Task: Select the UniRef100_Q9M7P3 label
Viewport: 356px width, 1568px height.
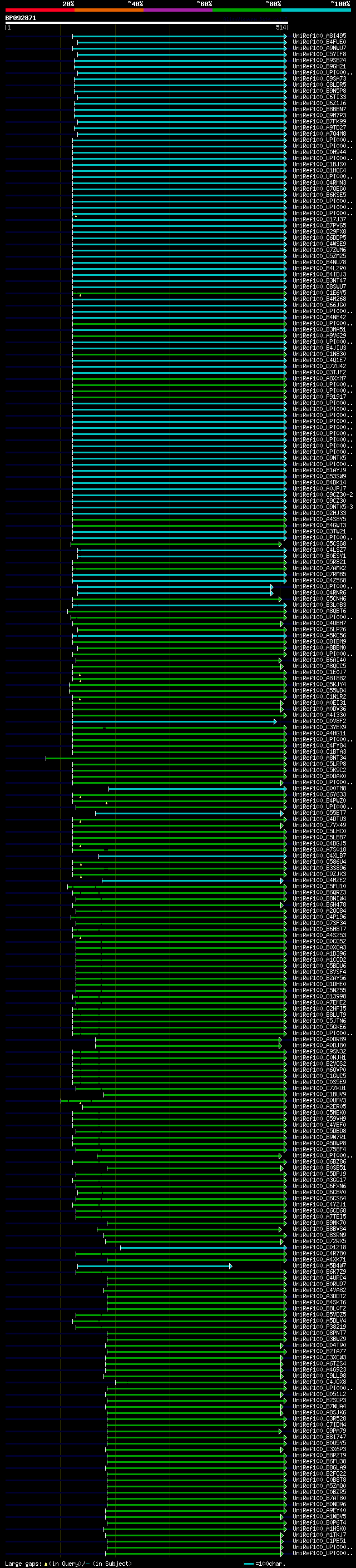Action: (319, 116)
